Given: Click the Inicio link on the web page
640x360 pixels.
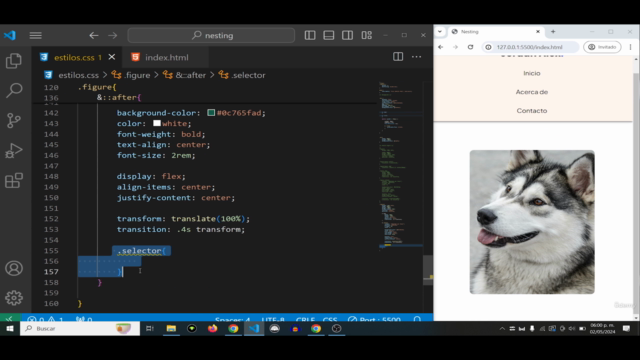Looking at the screenshot, I should [x=532, y=73].
